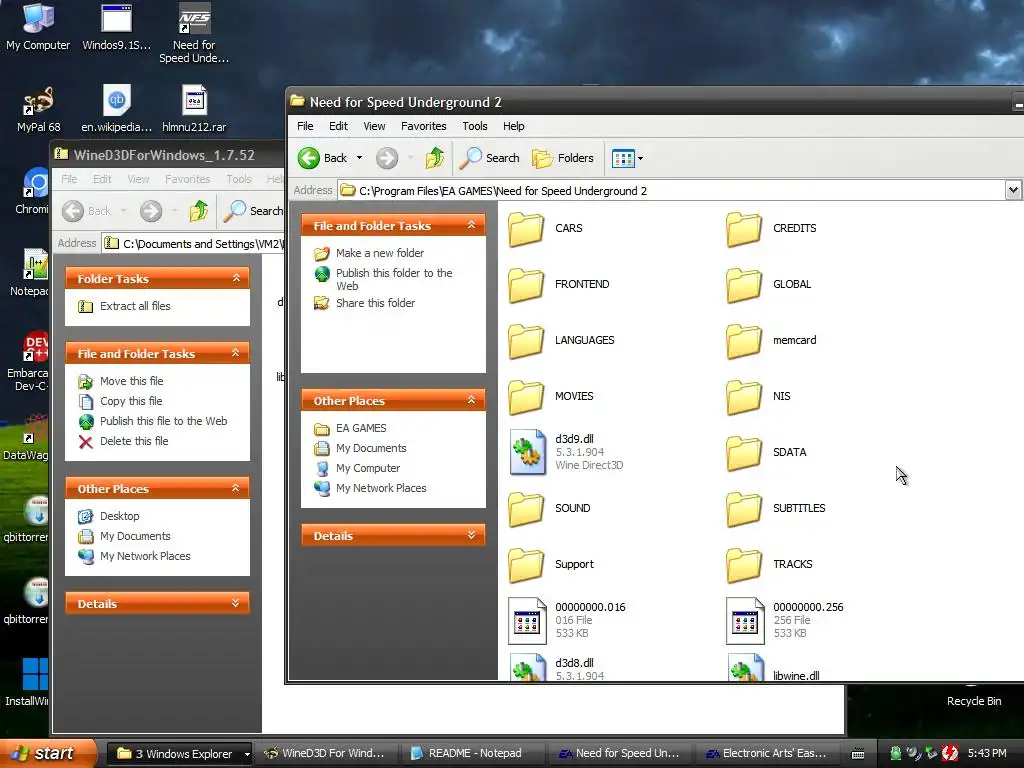Select the Support folder
Viewport: 1024px width, 768px height.
551,566
